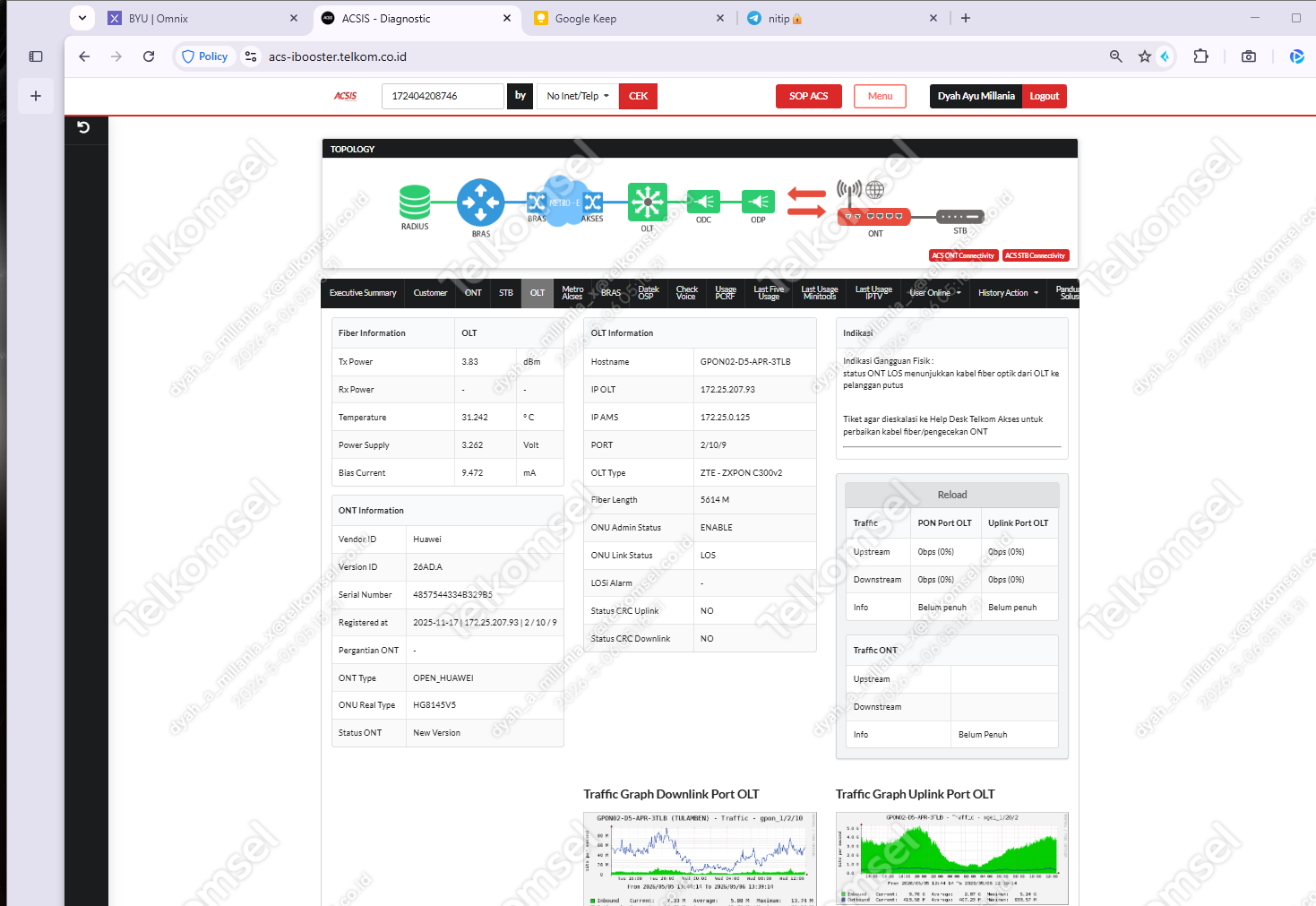Switch to Last Usage Minitools tab

(x=820, y=293)
